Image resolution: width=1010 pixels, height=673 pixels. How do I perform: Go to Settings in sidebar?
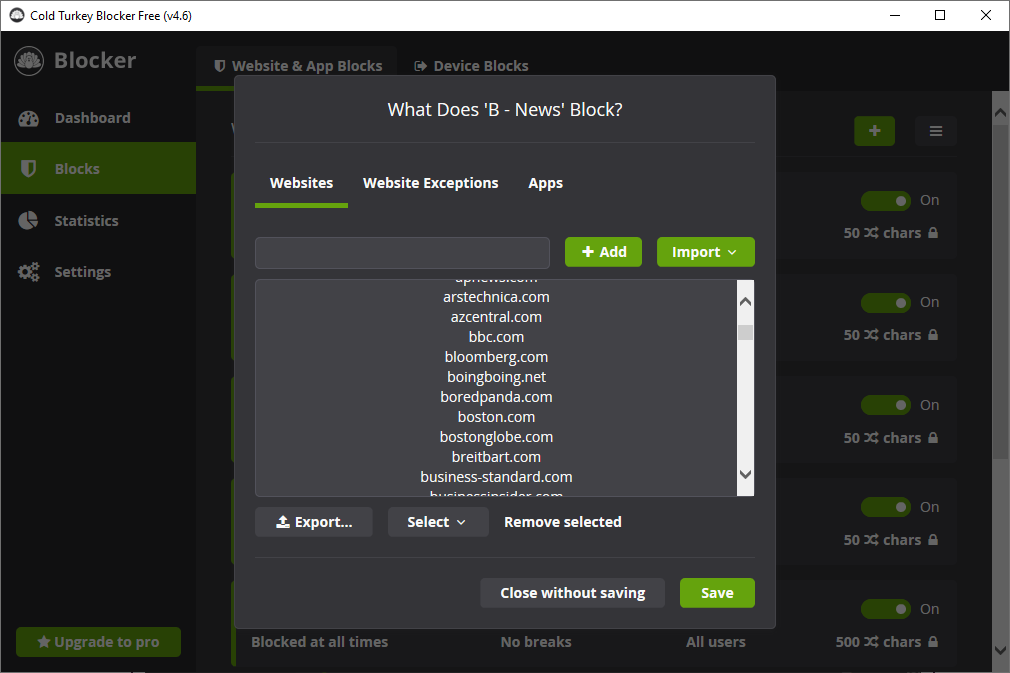[x=99, y=272]
